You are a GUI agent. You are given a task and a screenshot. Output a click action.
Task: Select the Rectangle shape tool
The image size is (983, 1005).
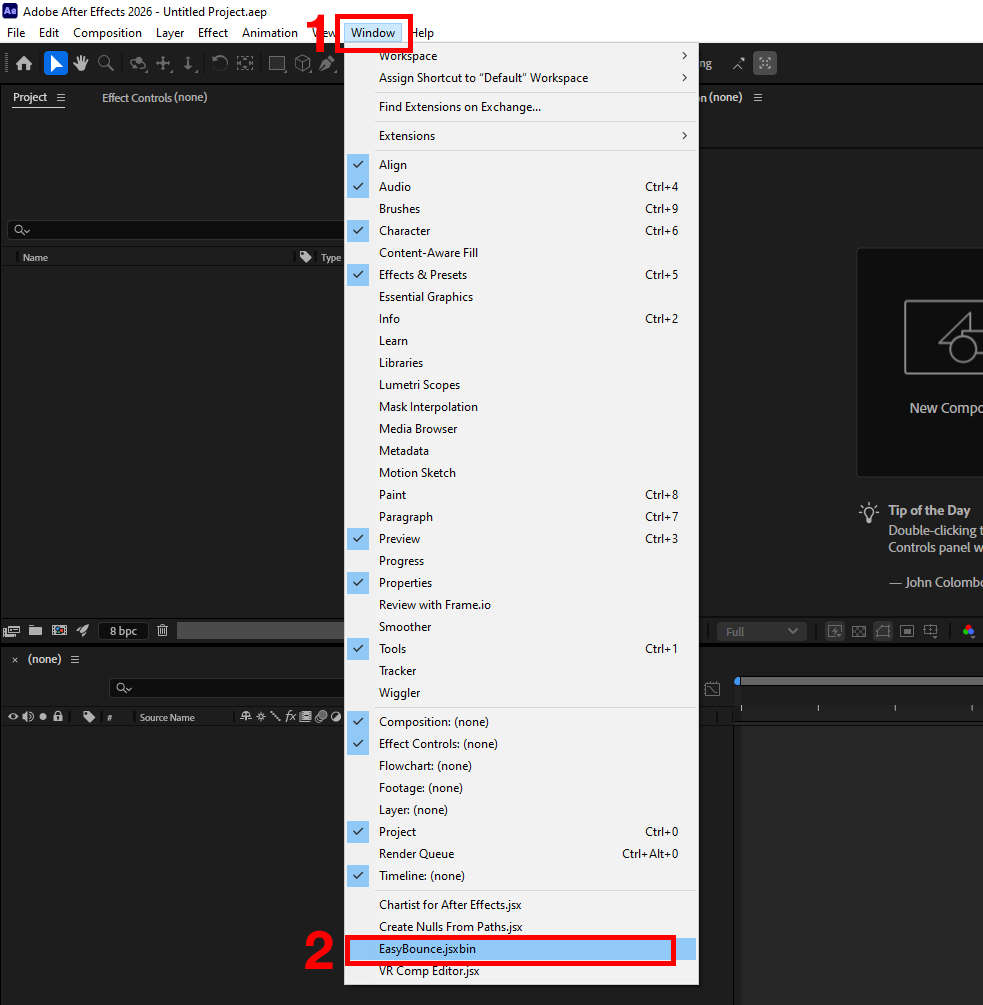tap(277, 63)
